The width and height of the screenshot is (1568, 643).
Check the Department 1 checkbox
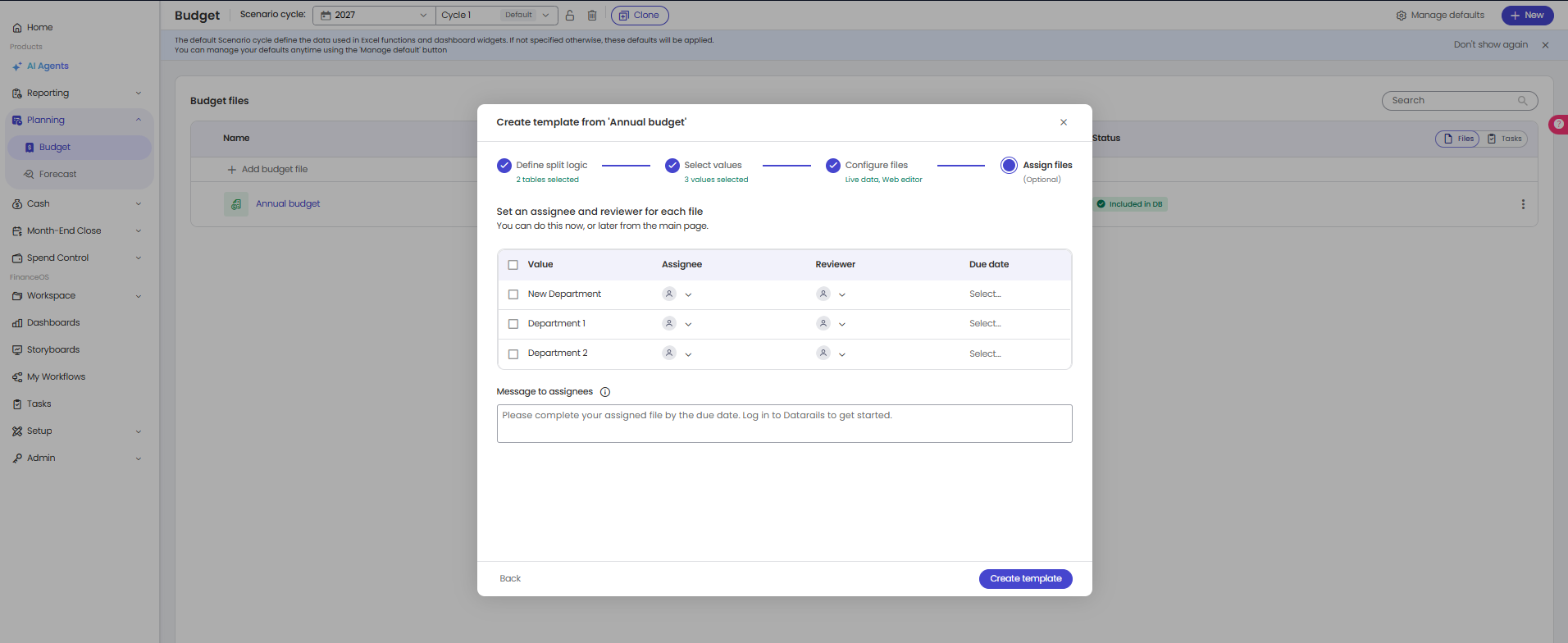pyautogui.click(x=513, y=324)
